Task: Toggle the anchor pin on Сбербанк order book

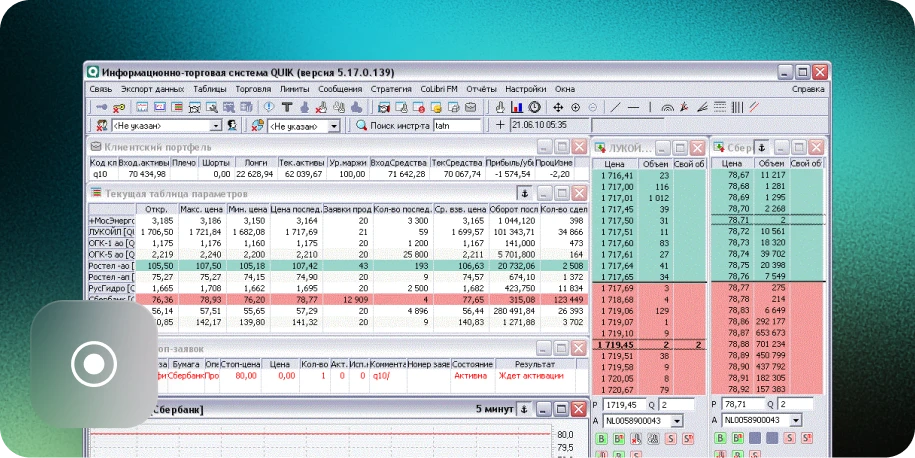Action: (760, 147)
